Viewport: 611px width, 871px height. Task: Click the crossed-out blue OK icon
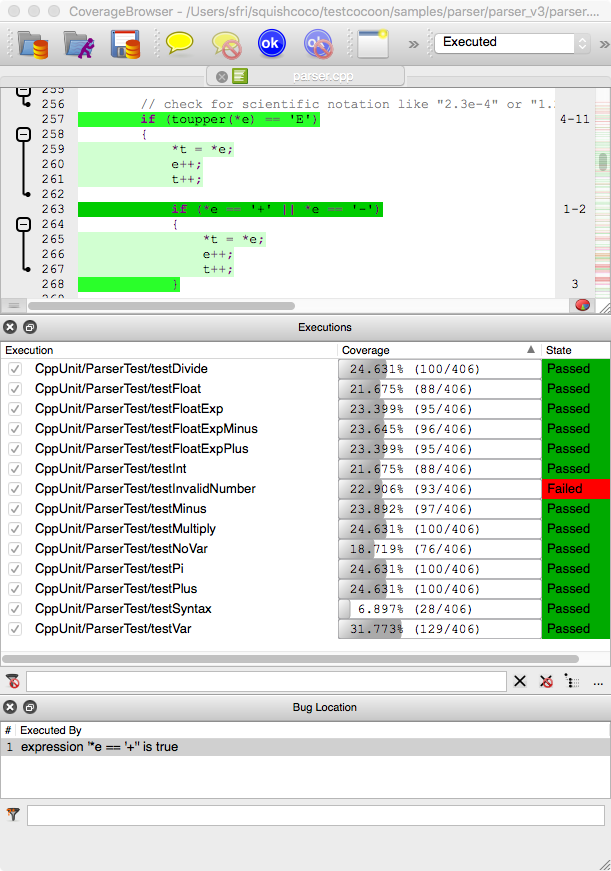click(x=318, y=43)
